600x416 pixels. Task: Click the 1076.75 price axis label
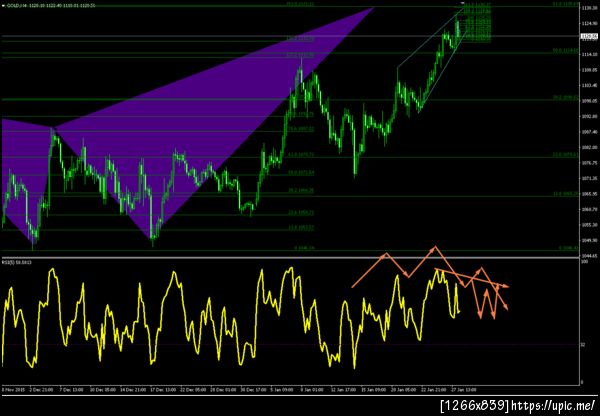click(589, 163)
